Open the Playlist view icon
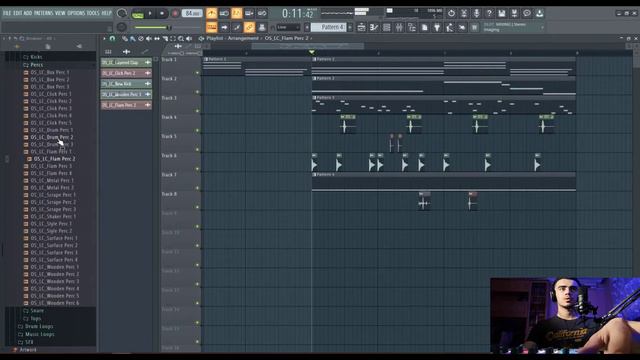The width and height of the screenshot is (640, 360). tap(361, 27)
